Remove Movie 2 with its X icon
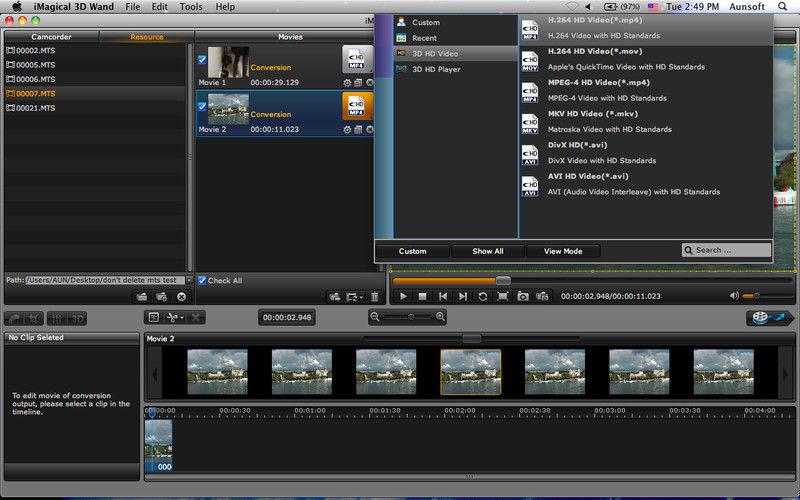Viewport: 800px width, 500px height. click(370, 130)
